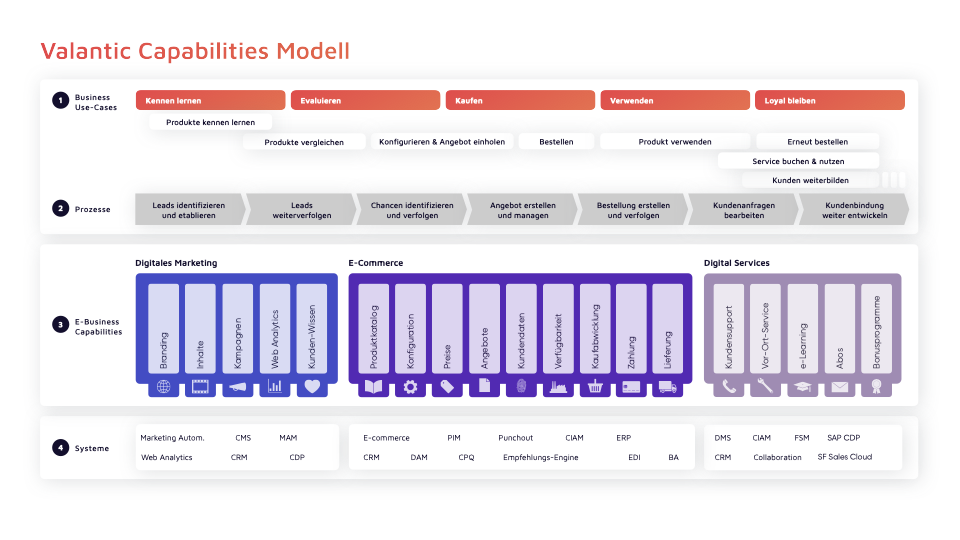Select the 'Kaufen' use-case header
The height and width of the screenshot is (540, 960).
point(520,100)
